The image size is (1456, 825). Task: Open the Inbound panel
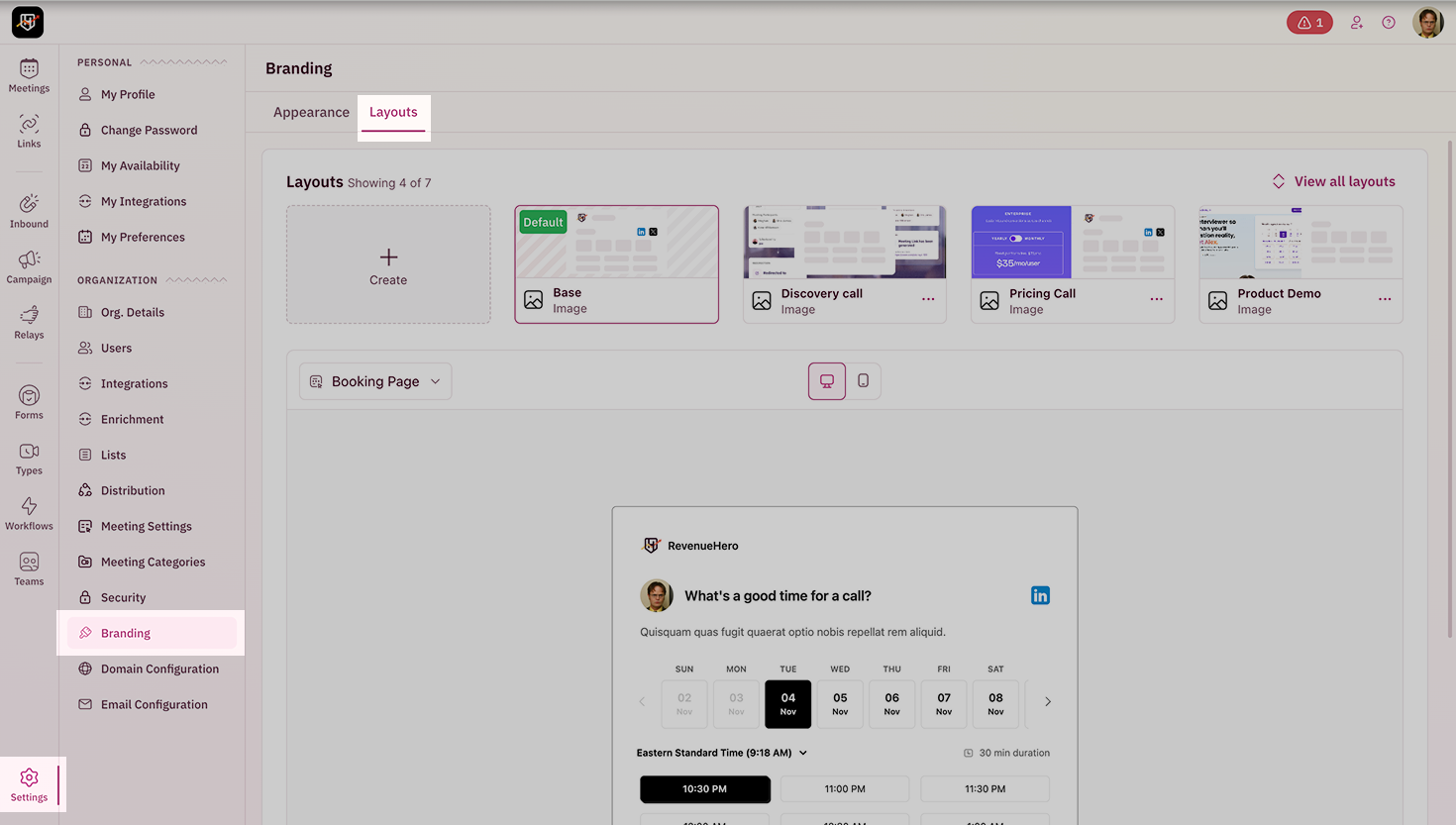click(x=29, y=210)
